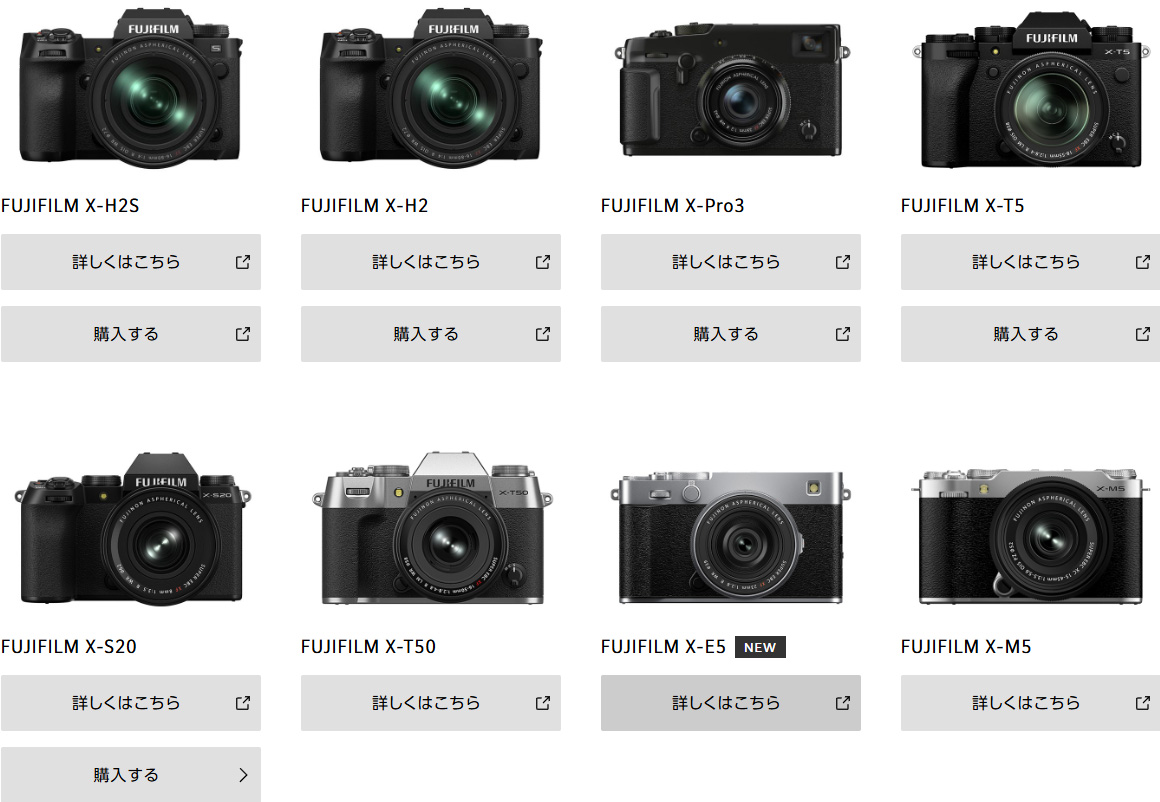Click the FUJIFILM X-E5 product title
This screenshot has height=802, width=1160.
tap(664, 647)
